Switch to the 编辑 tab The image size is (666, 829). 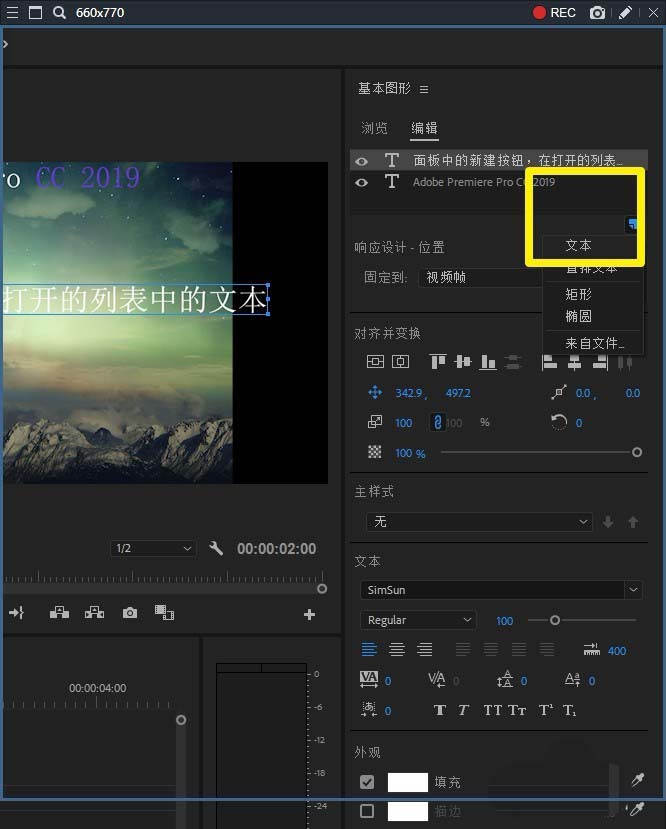pos(424,127)
